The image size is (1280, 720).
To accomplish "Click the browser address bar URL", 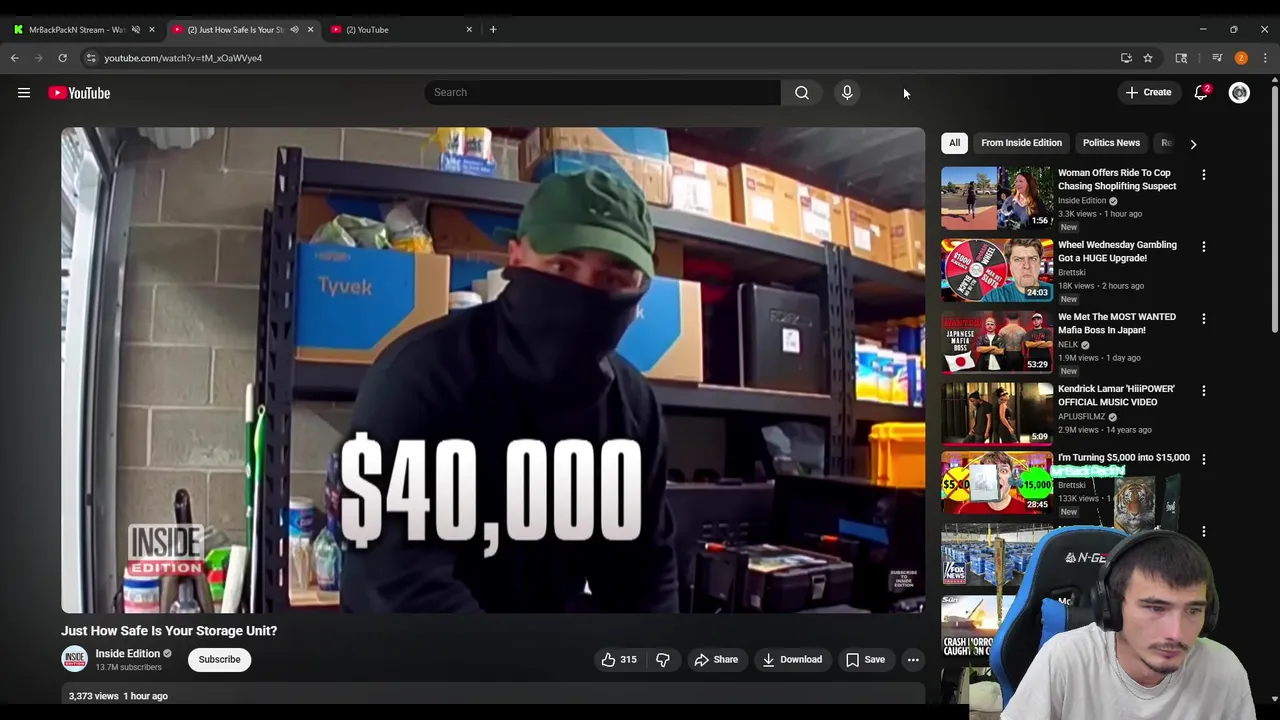I will [x=183, y=58].
